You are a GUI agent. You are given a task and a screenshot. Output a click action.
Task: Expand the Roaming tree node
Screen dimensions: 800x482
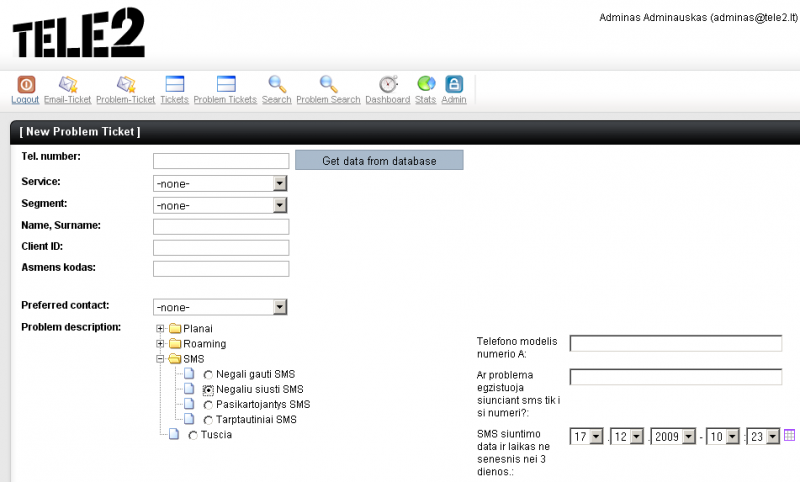tap(160, 344)
